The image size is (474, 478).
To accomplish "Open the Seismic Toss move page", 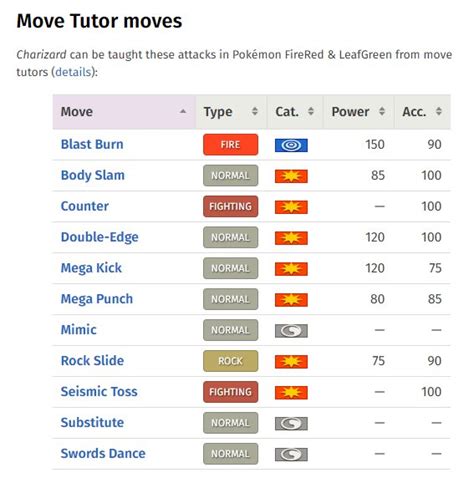I will click(99, 392).
